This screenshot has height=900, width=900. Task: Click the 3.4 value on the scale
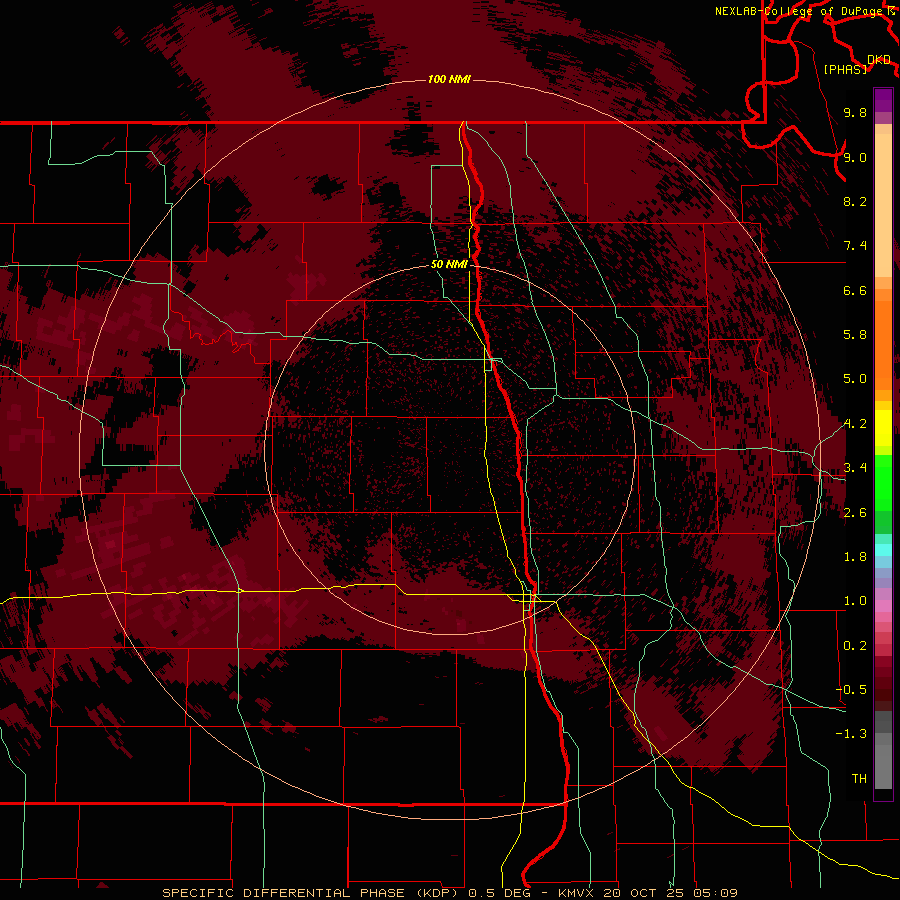click(x=855, y=468)
